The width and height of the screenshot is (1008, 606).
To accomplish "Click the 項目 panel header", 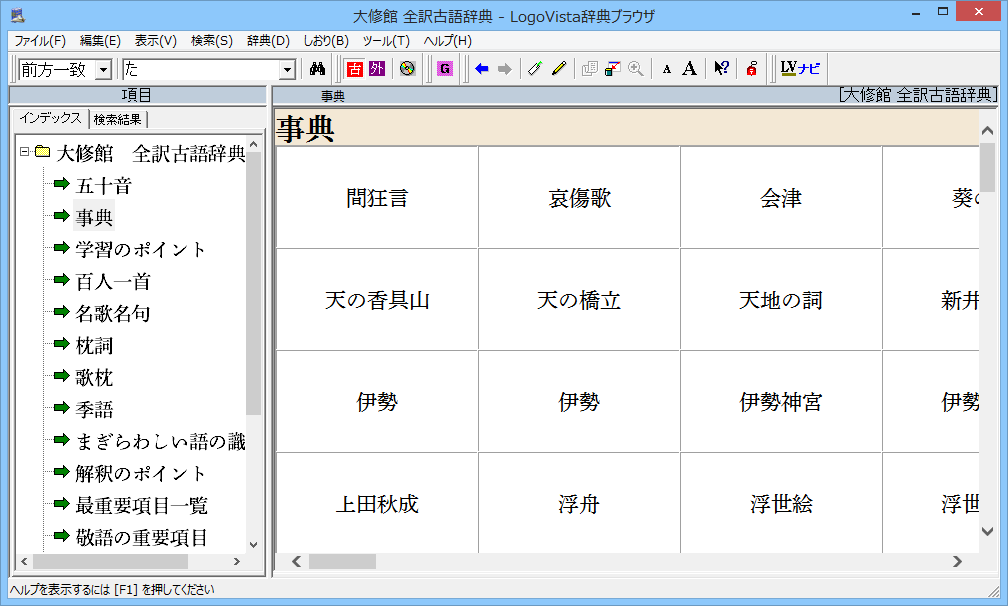I will click(x=138, y=96).
